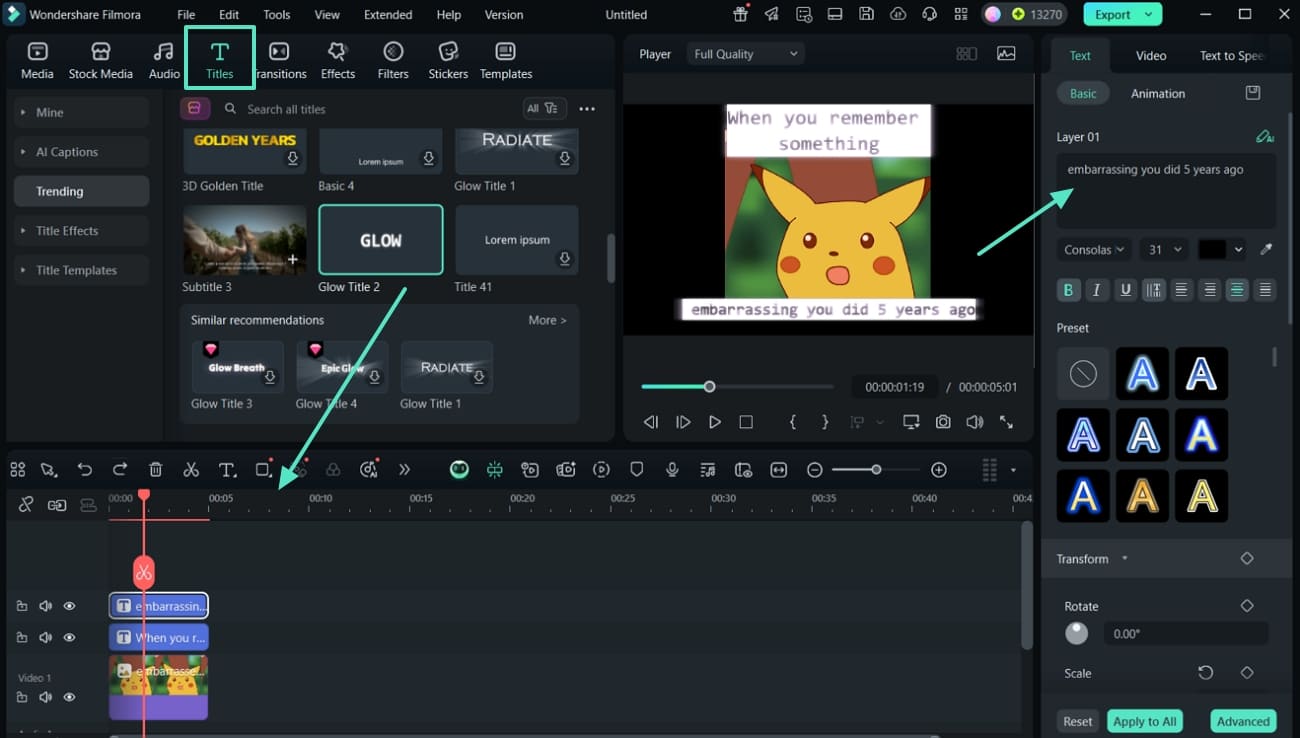This screenshot has width=1300, height=738.
Task: Switch to the Animation sub-tab
Action: tap(1158, 93)
